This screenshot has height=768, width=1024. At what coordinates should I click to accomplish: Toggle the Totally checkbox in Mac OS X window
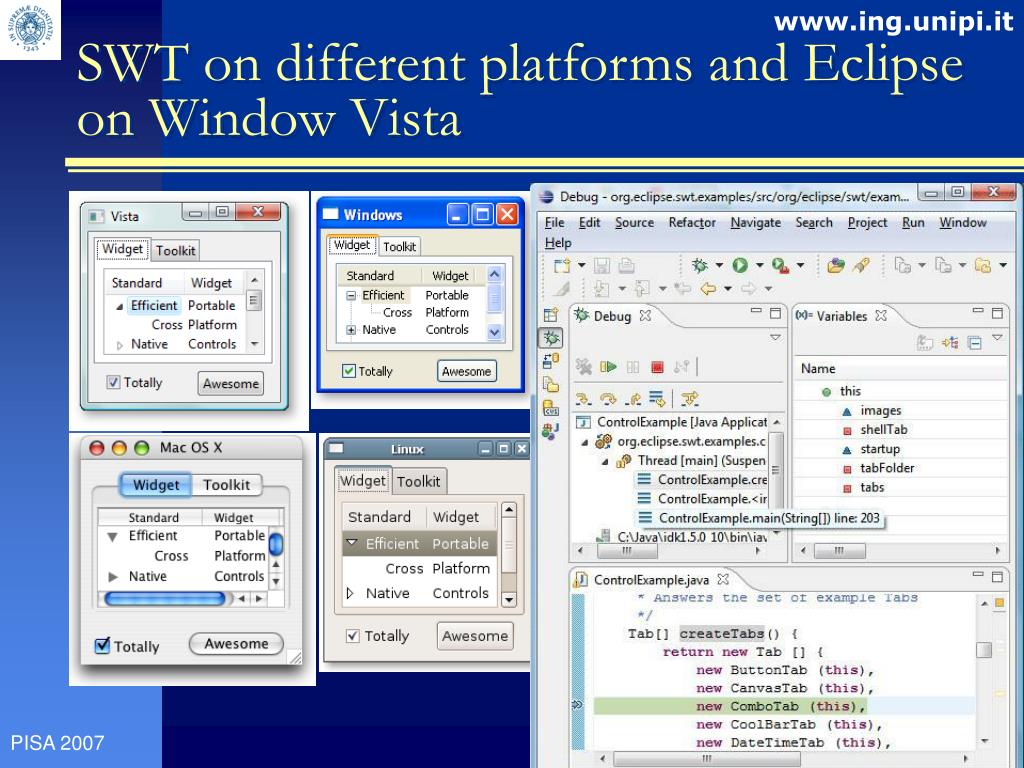click(x=103, y=645)
